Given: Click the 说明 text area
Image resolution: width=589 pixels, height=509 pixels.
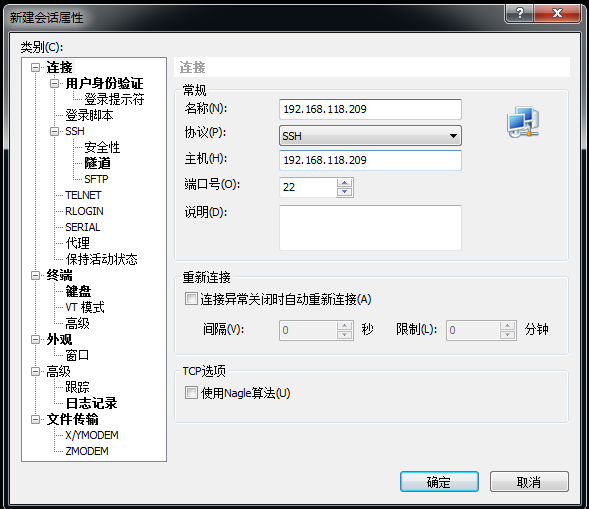Looking at the screenshot, I should coord(370,228).
